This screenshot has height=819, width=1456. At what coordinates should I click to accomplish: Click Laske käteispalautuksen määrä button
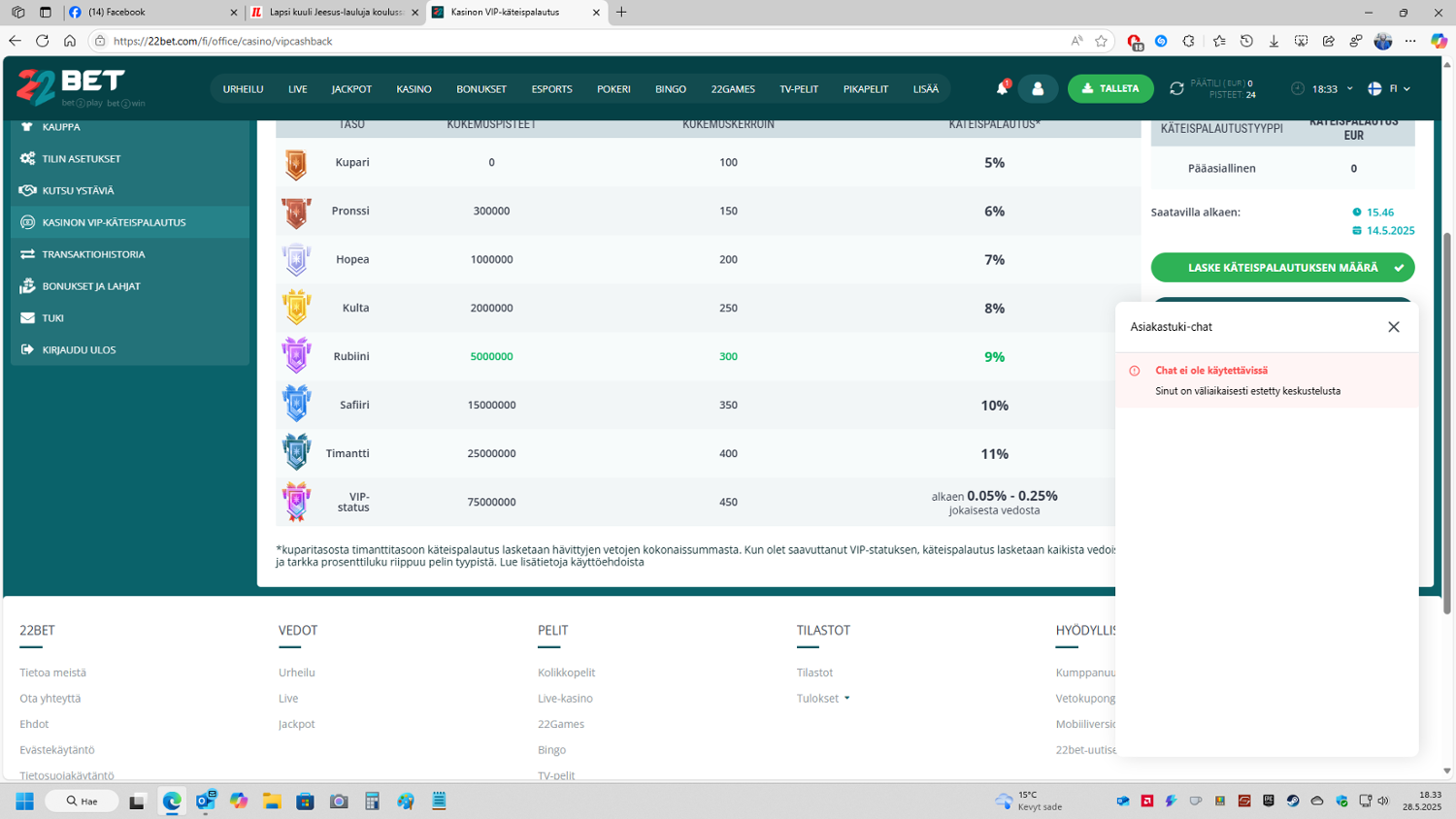[1281, 267]
